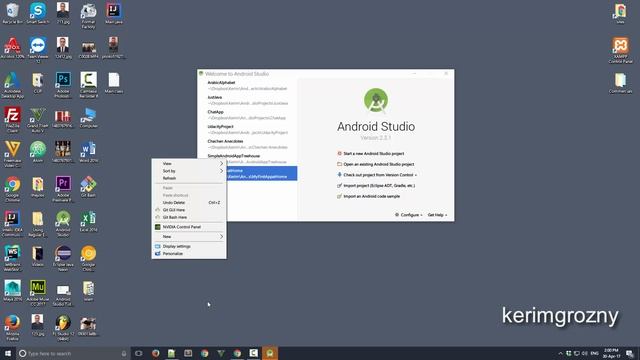The height and width of the screenshot is (360, 640).
Task: Open SimpleAndroidAppTreehouse recent project
Action: [247, 158]
